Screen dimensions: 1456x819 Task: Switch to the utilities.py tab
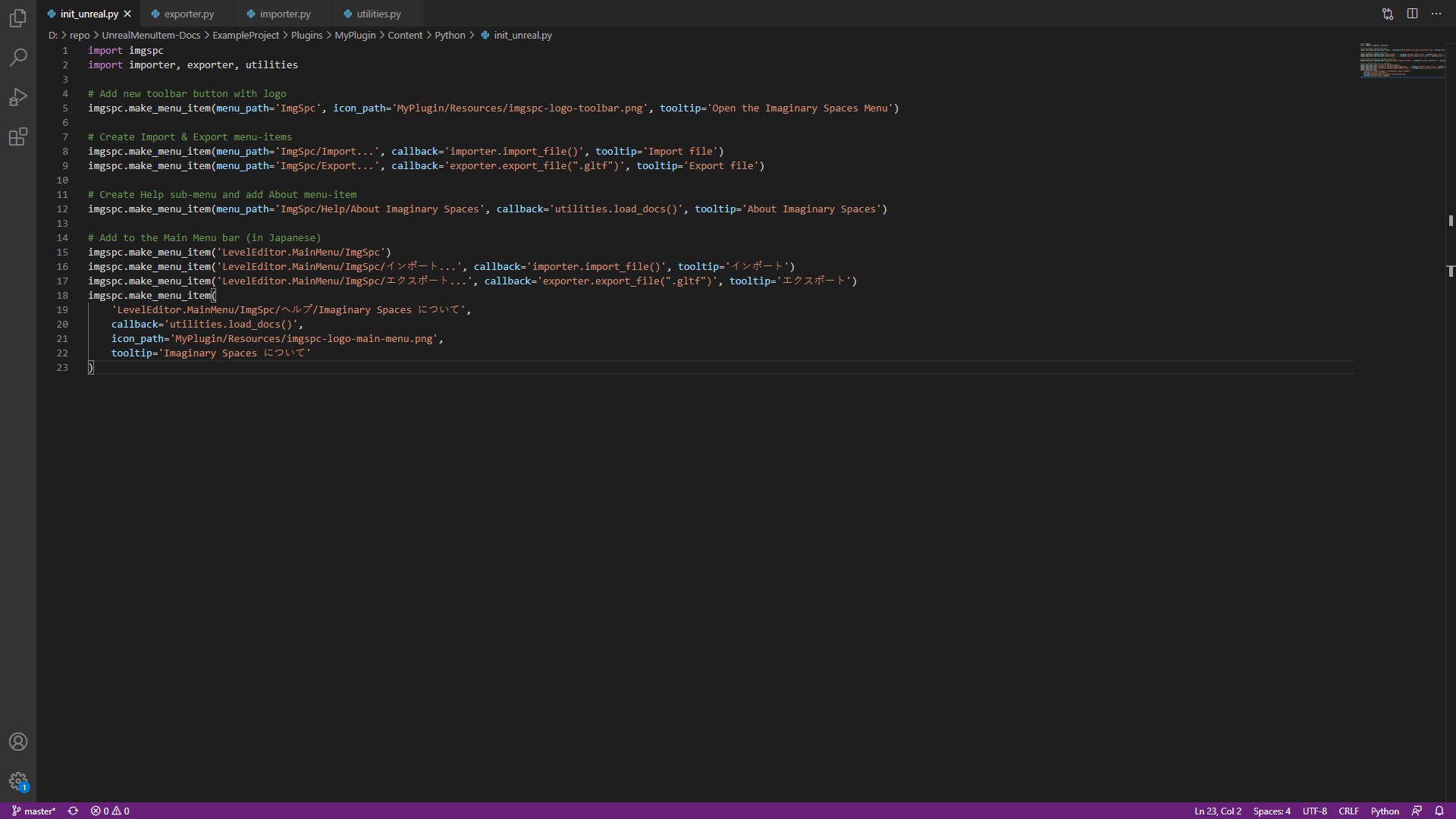[378, 14]
